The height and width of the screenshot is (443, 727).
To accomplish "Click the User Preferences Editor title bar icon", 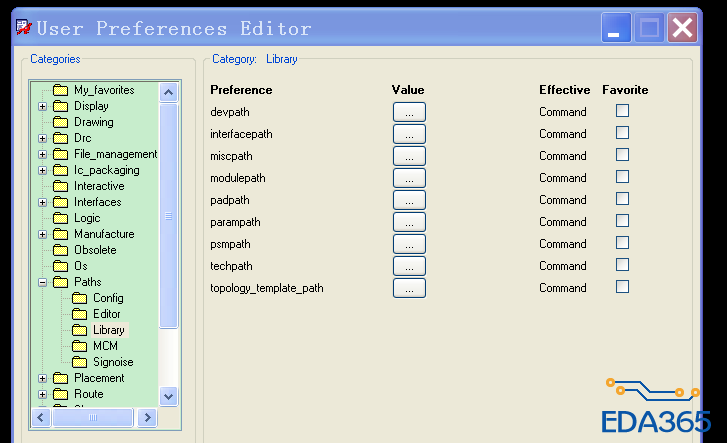I will [x=22, y=27].
